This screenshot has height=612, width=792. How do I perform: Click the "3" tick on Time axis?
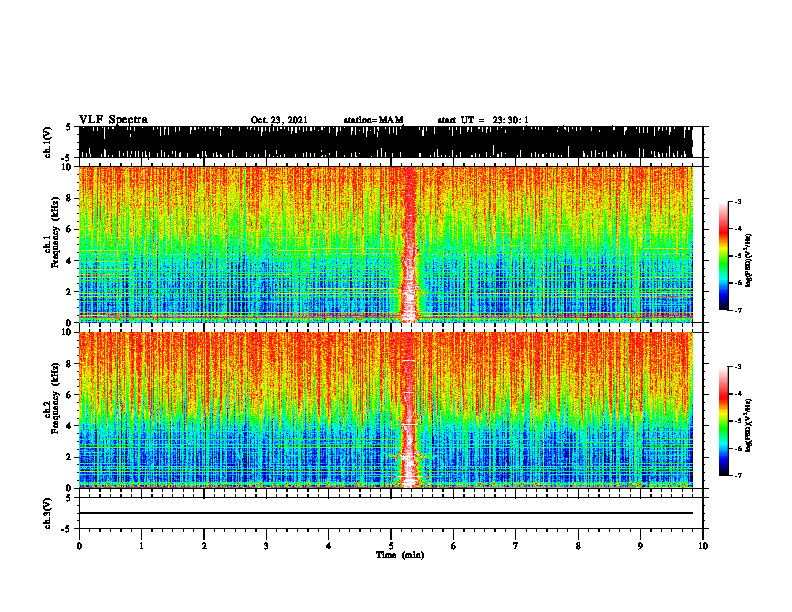pos(266,546)
